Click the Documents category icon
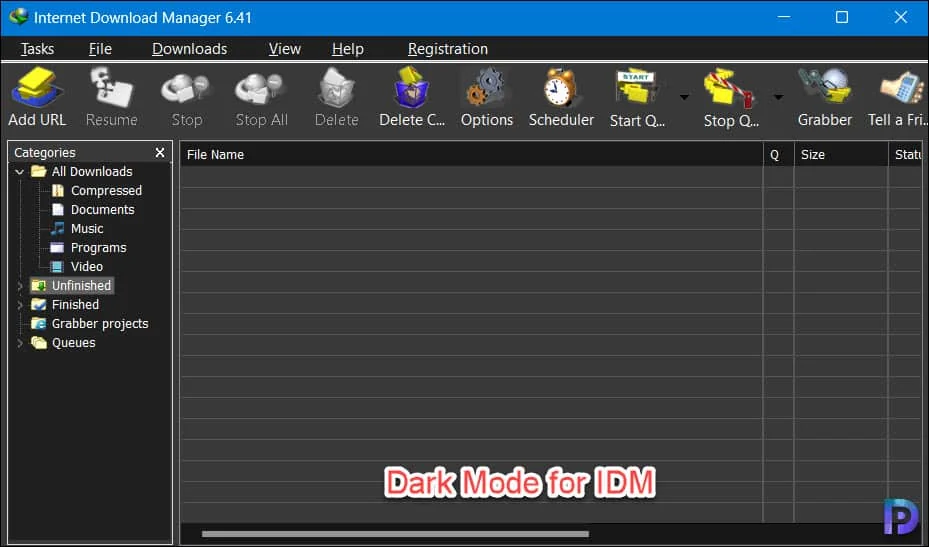Screen dimensions: 929x547 57,209
